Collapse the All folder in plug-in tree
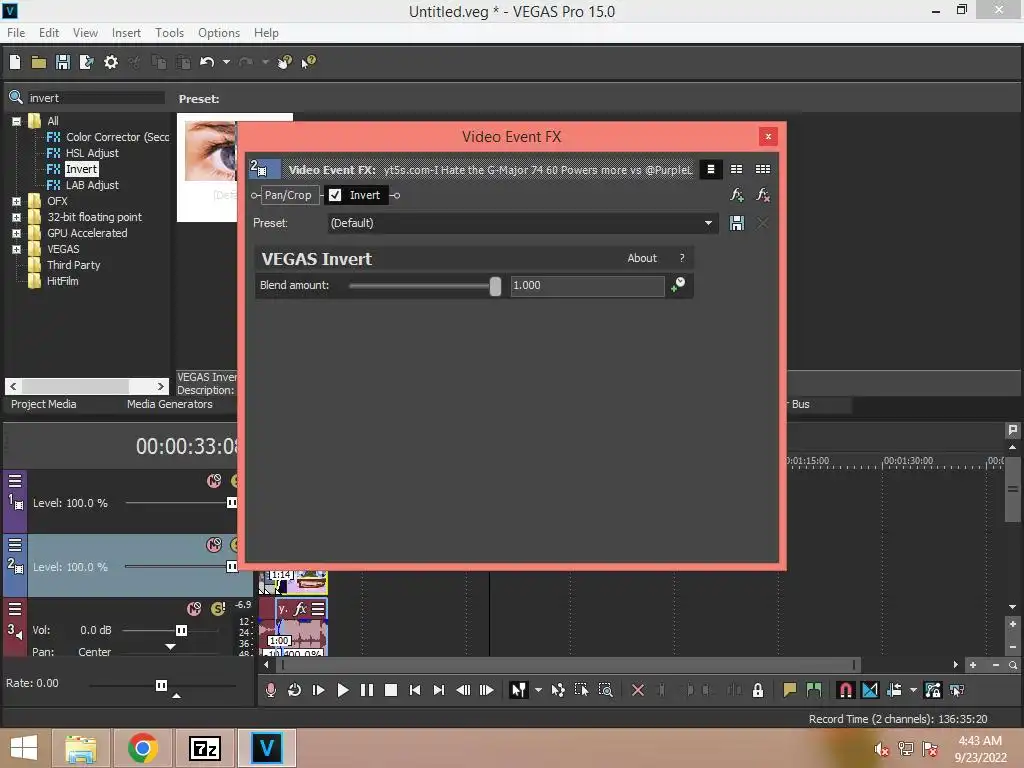The height and width of the screenshot is (768, 1024). point(16,121)
